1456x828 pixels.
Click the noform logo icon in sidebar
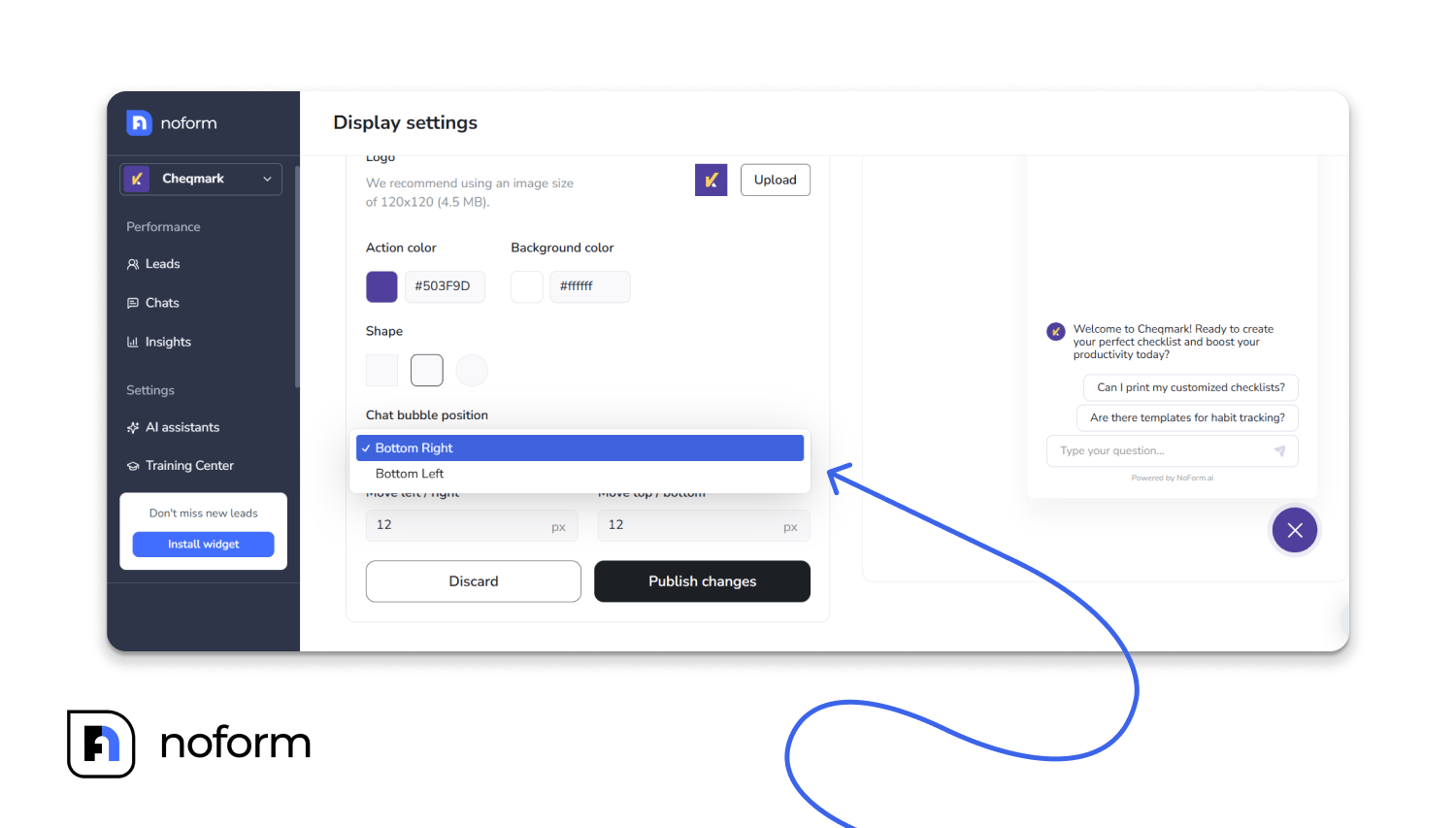coord(139,123)
